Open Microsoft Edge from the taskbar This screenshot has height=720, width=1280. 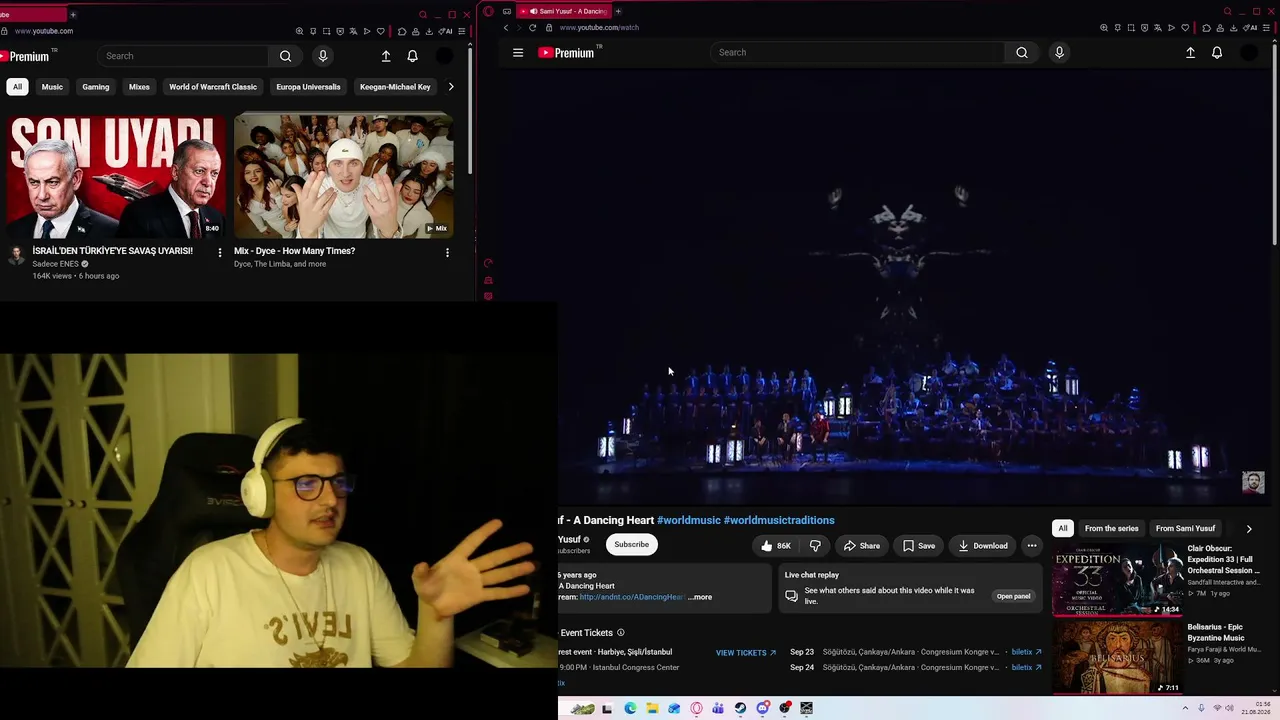[630, 708]
